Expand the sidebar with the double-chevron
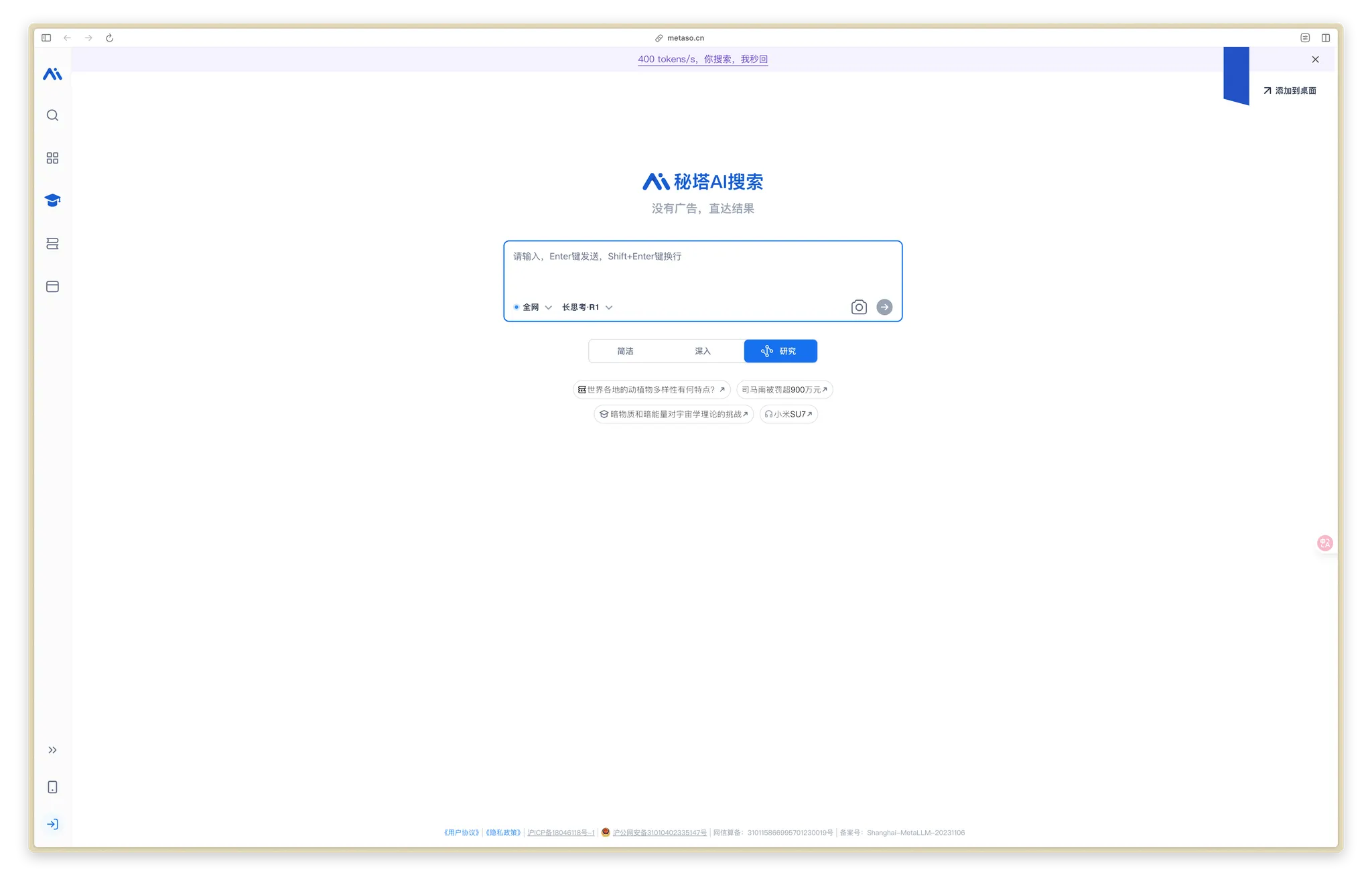1372x887 pixels. (52, 750)
